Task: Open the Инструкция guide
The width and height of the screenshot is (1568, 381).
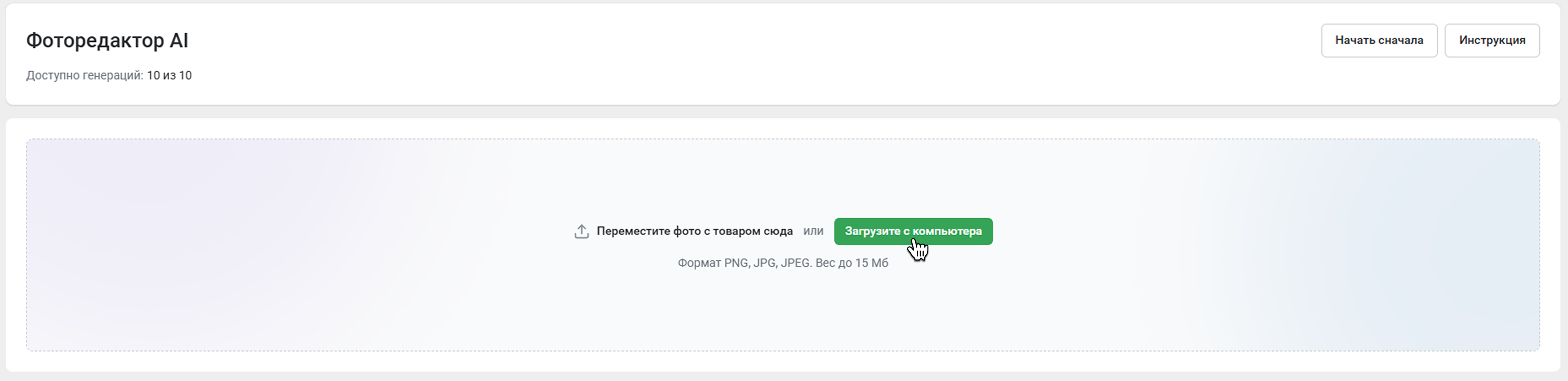Action: 1491,40
